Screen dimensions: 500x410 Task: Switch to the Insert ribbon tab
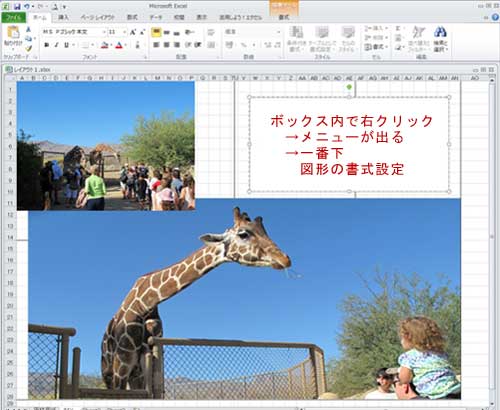pos(63,17)
